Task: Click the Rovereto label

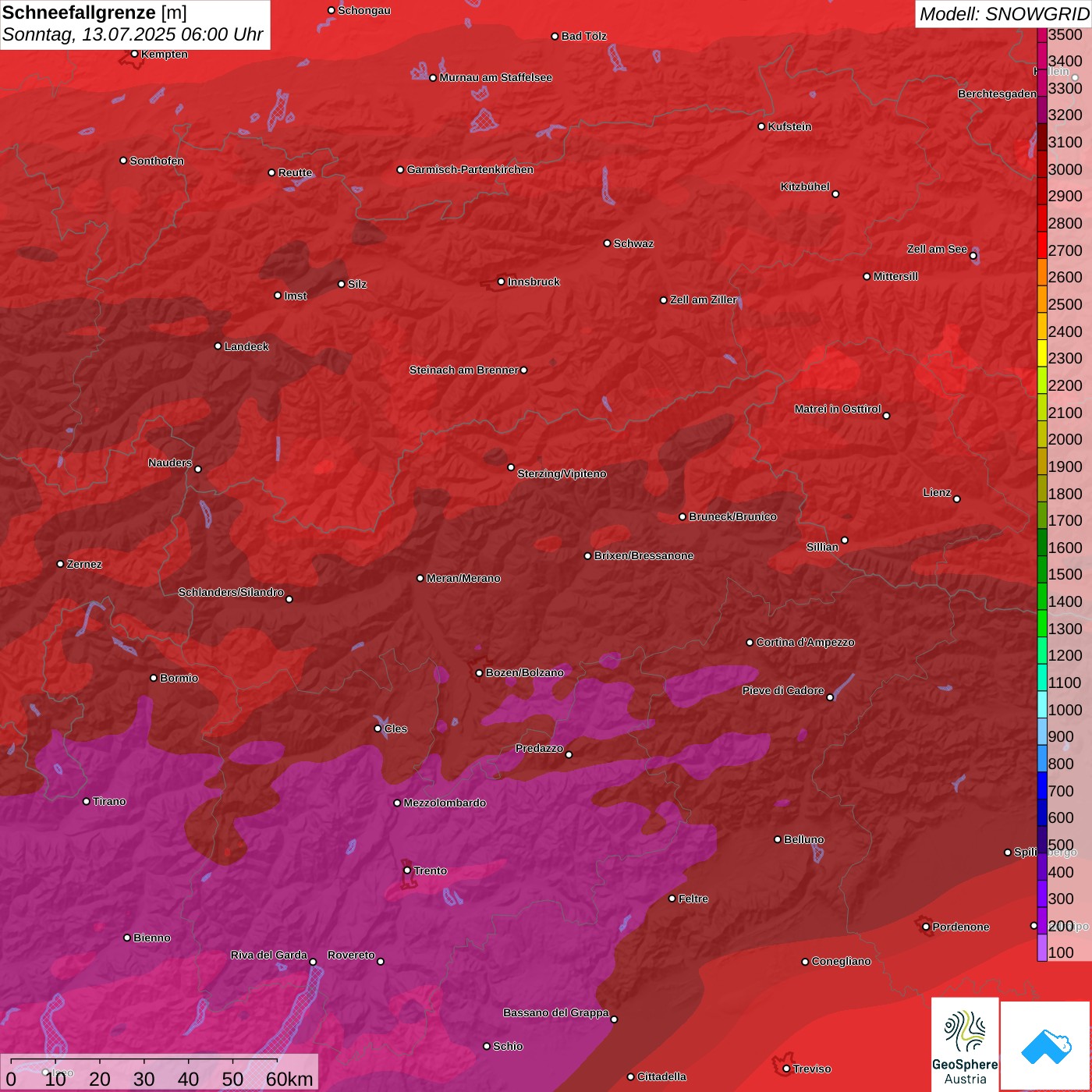Action: pyautogui.click(x=352, y=955)
